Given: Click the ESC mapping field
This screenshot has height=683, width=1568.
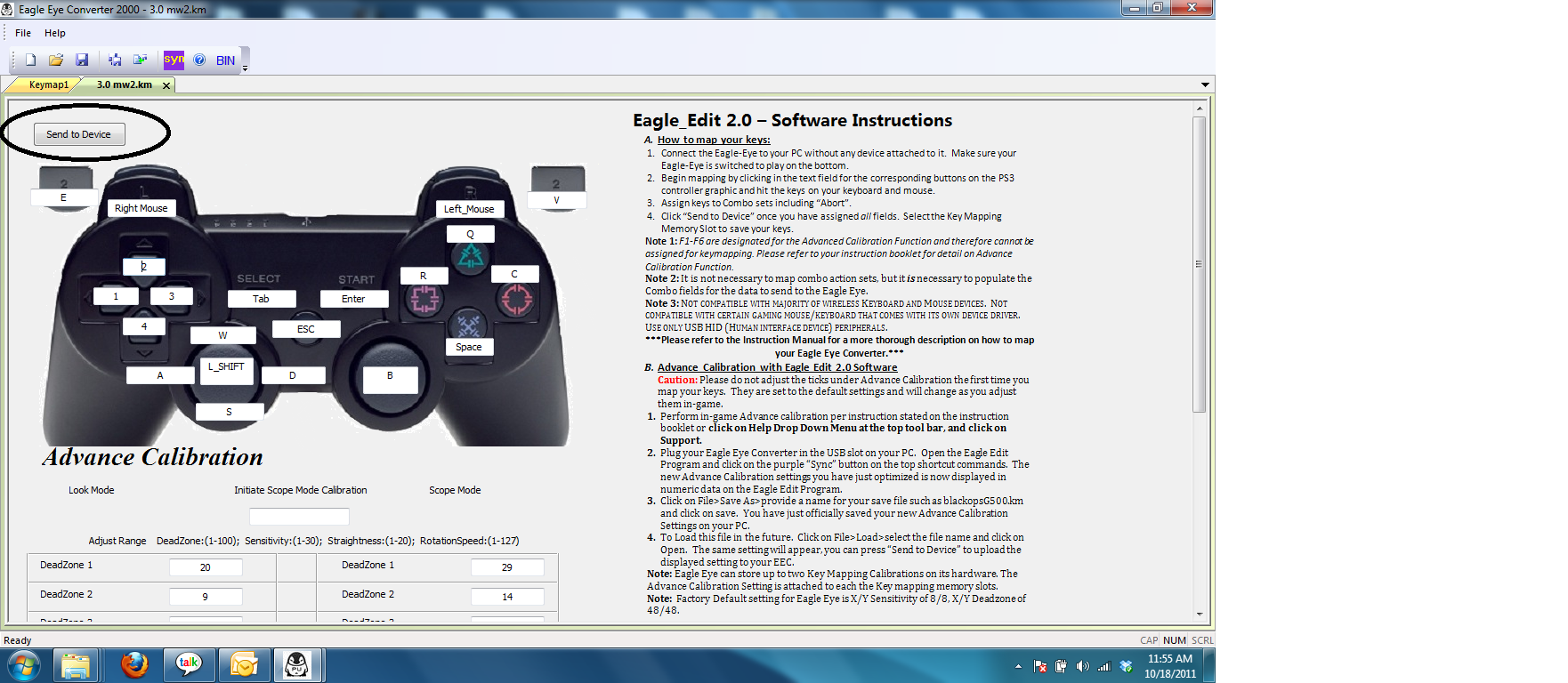Looking at the screenshot, I should [306, 329].
